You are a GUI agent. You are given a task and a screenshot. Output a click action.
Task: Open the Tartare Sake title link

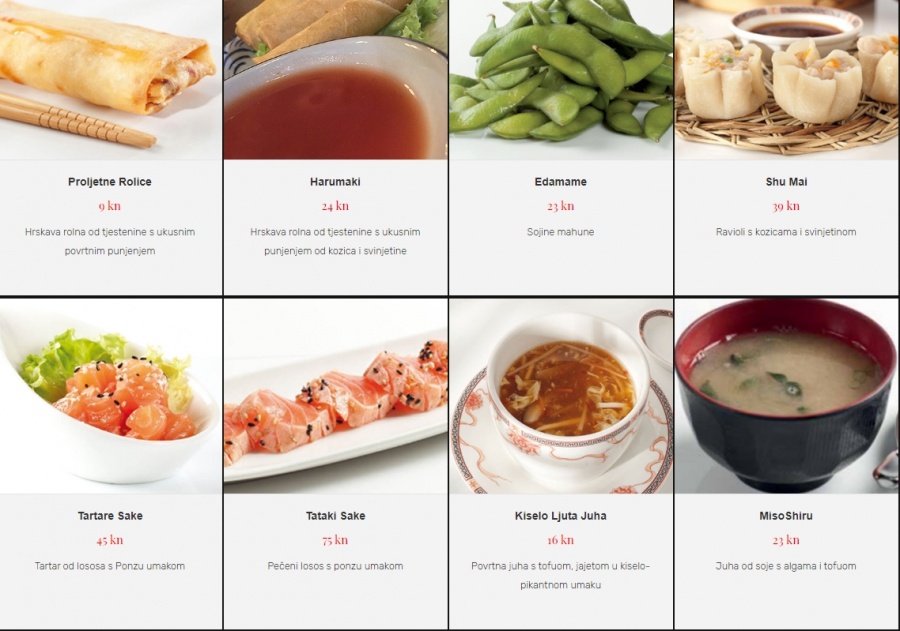point(110,516)
